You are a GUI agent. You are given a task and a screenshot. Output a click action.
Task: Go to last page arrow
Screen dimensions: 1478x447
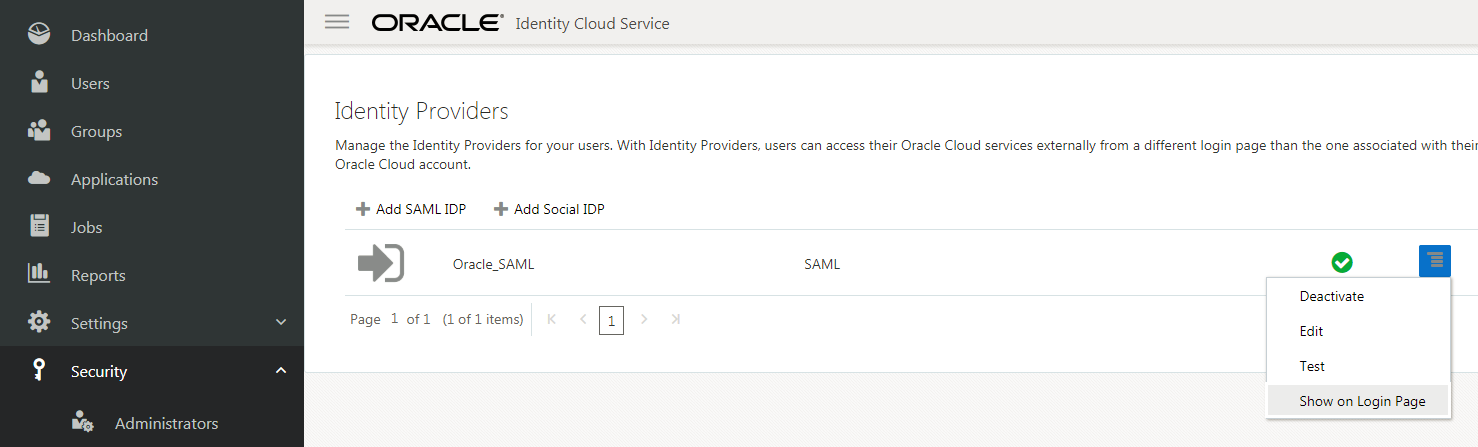[x=676, y=319]
